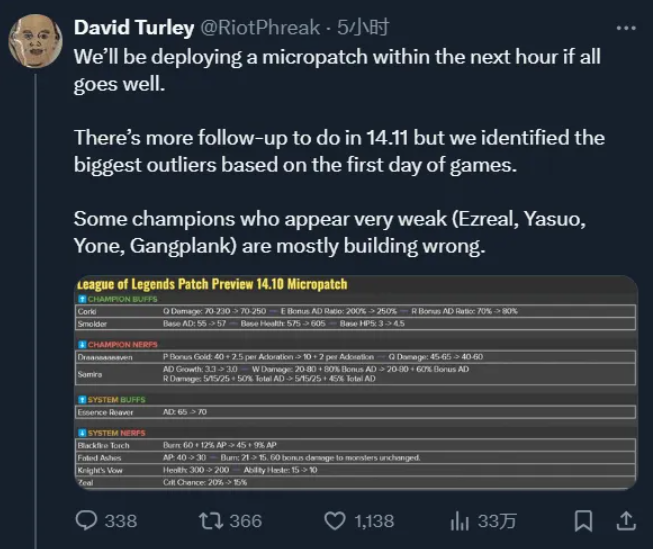This screenshot has width=653, height=549.
Task: Open tweet timestamp 5小时
Action: click(363, 27)
